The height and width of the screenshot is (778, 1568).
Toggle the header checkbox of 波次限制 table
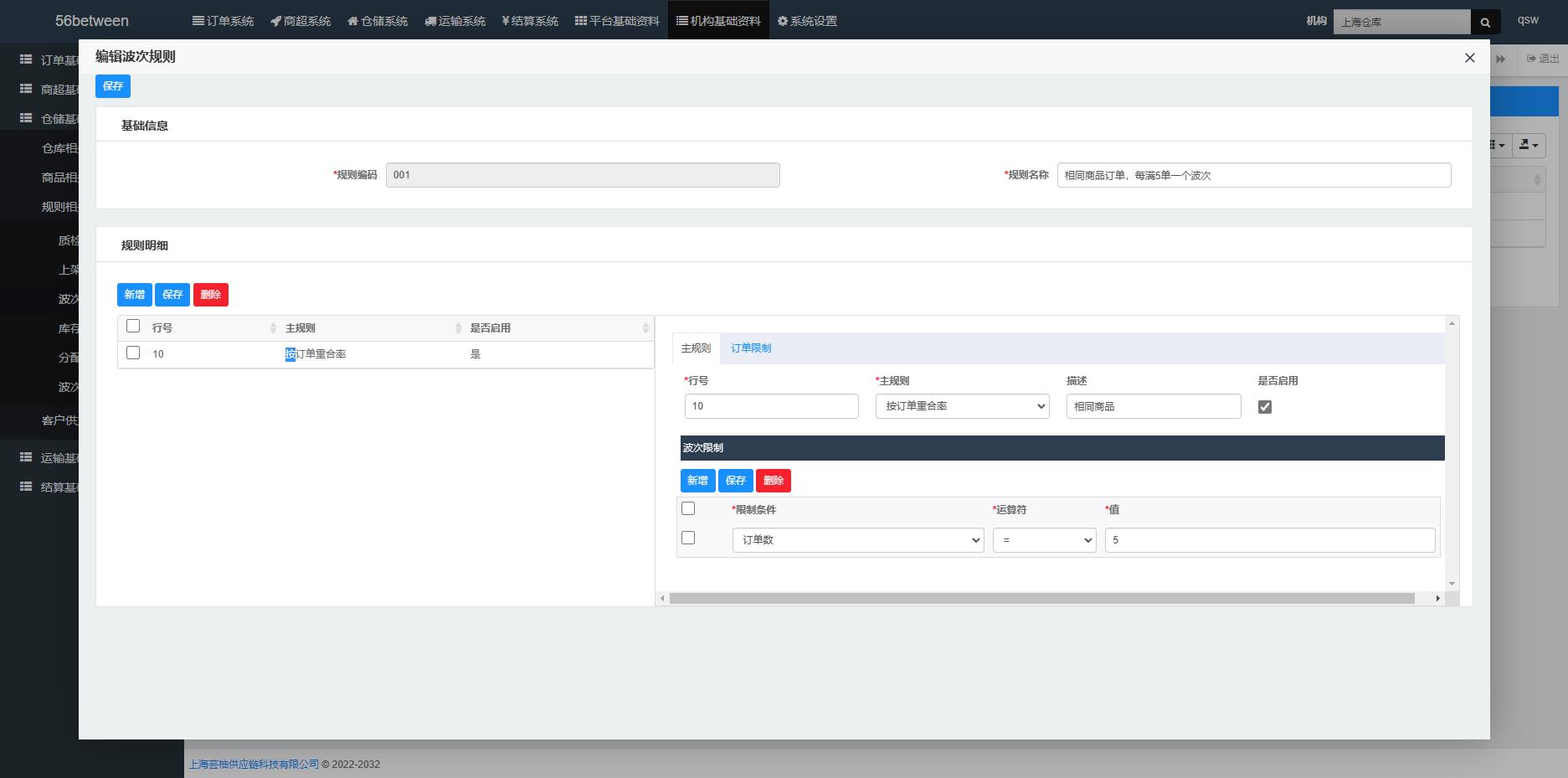[x=688, y=508]
